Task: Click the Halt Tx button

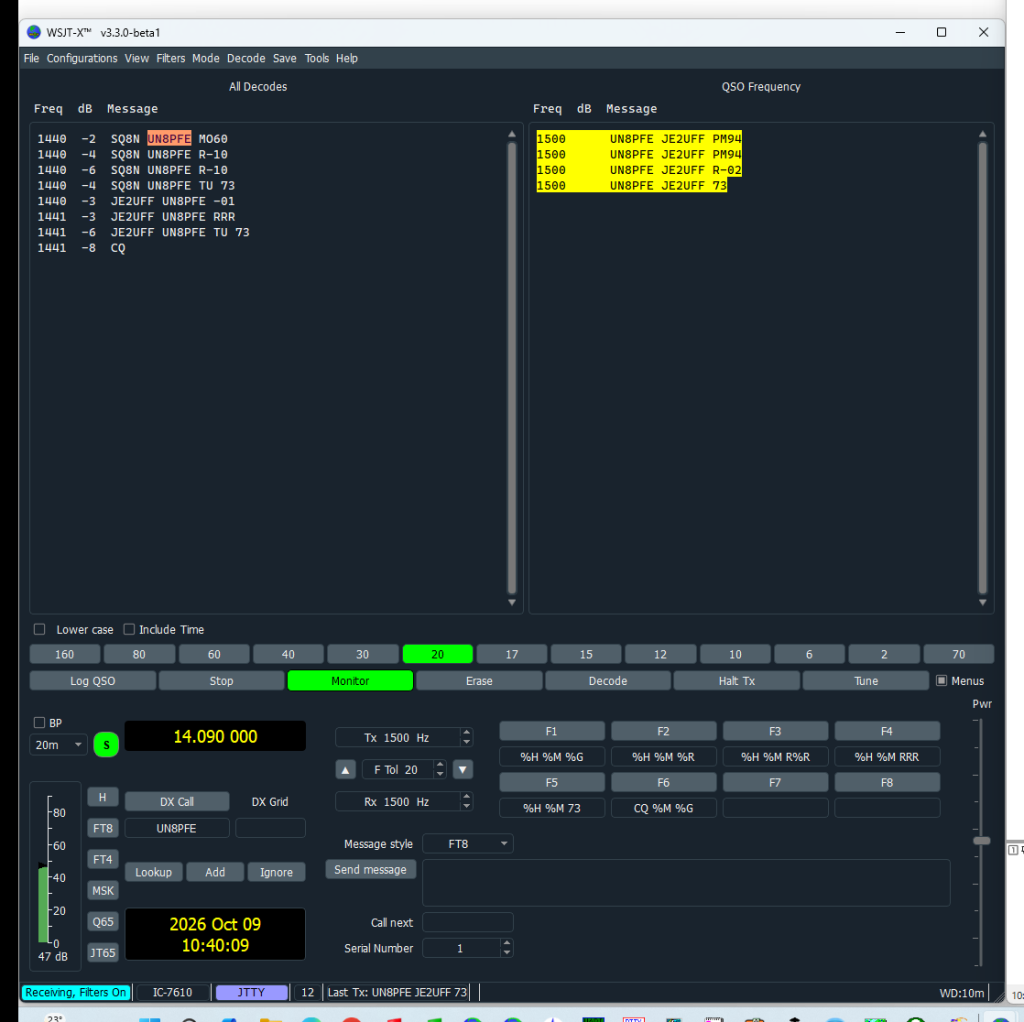Action: (x=736, y=680)
